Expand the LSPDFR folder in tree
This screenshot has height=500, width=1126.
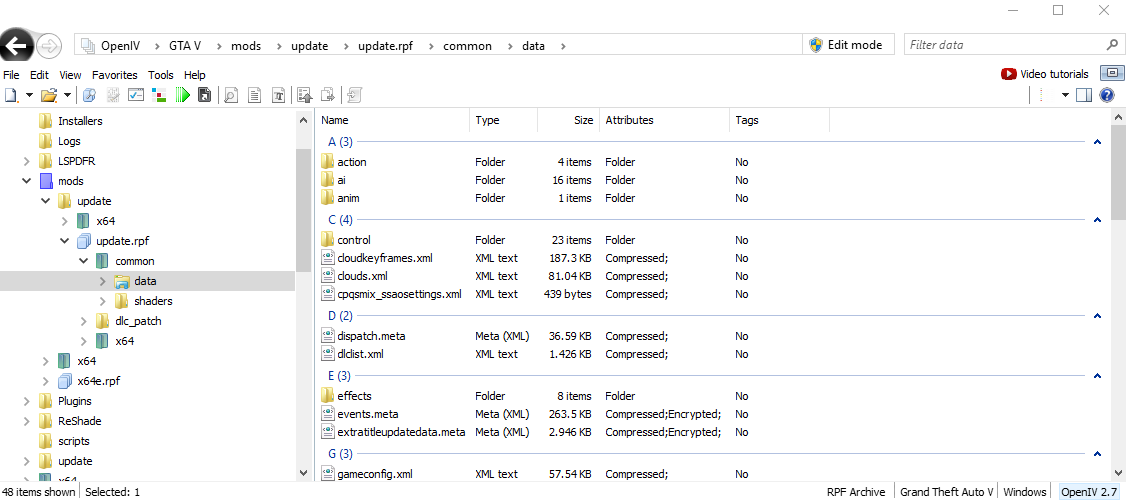coord(27,161)
